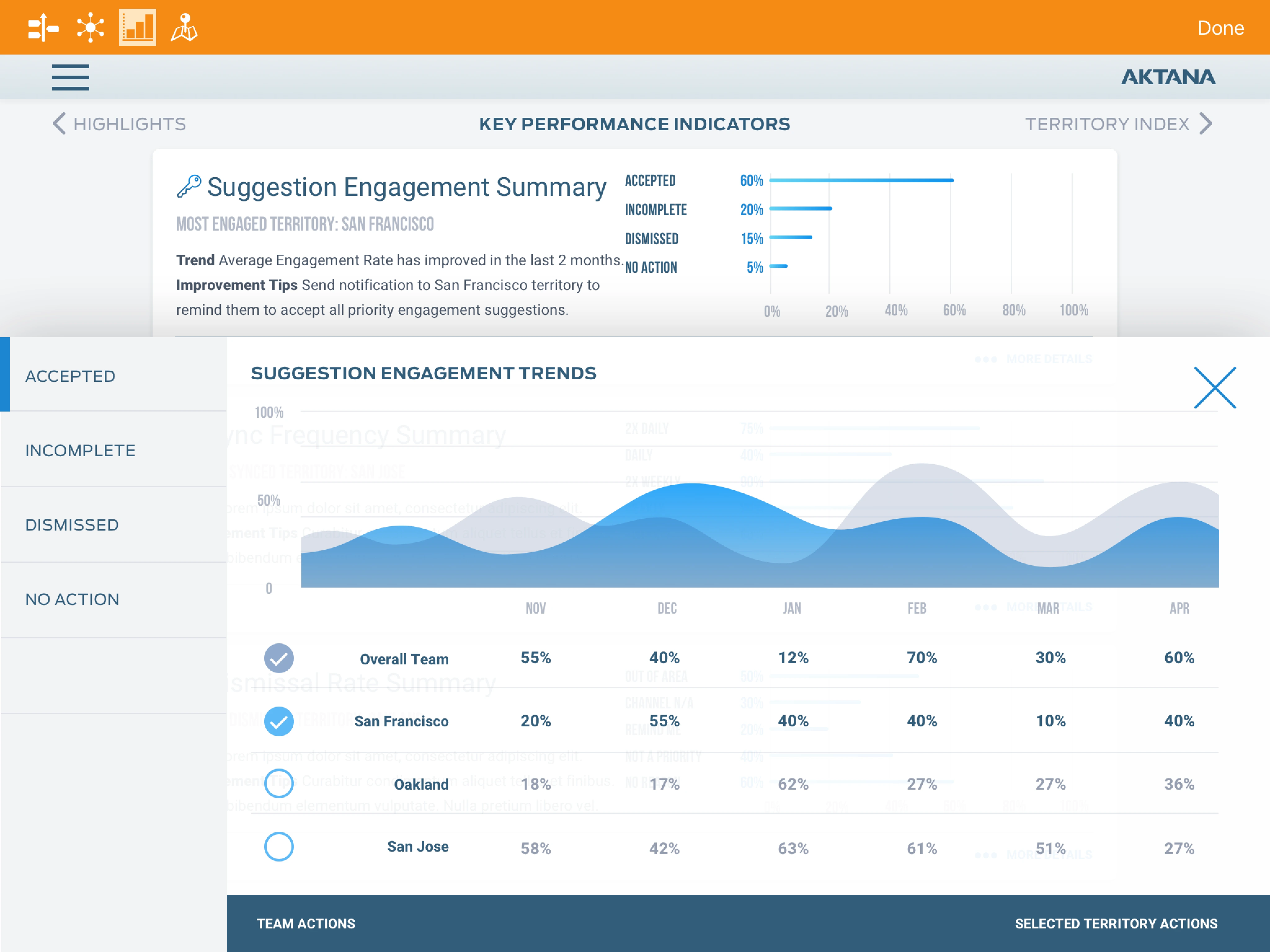Uncheck the Overall Team checkbox
1270x952 pixels.
pos(278,658)
